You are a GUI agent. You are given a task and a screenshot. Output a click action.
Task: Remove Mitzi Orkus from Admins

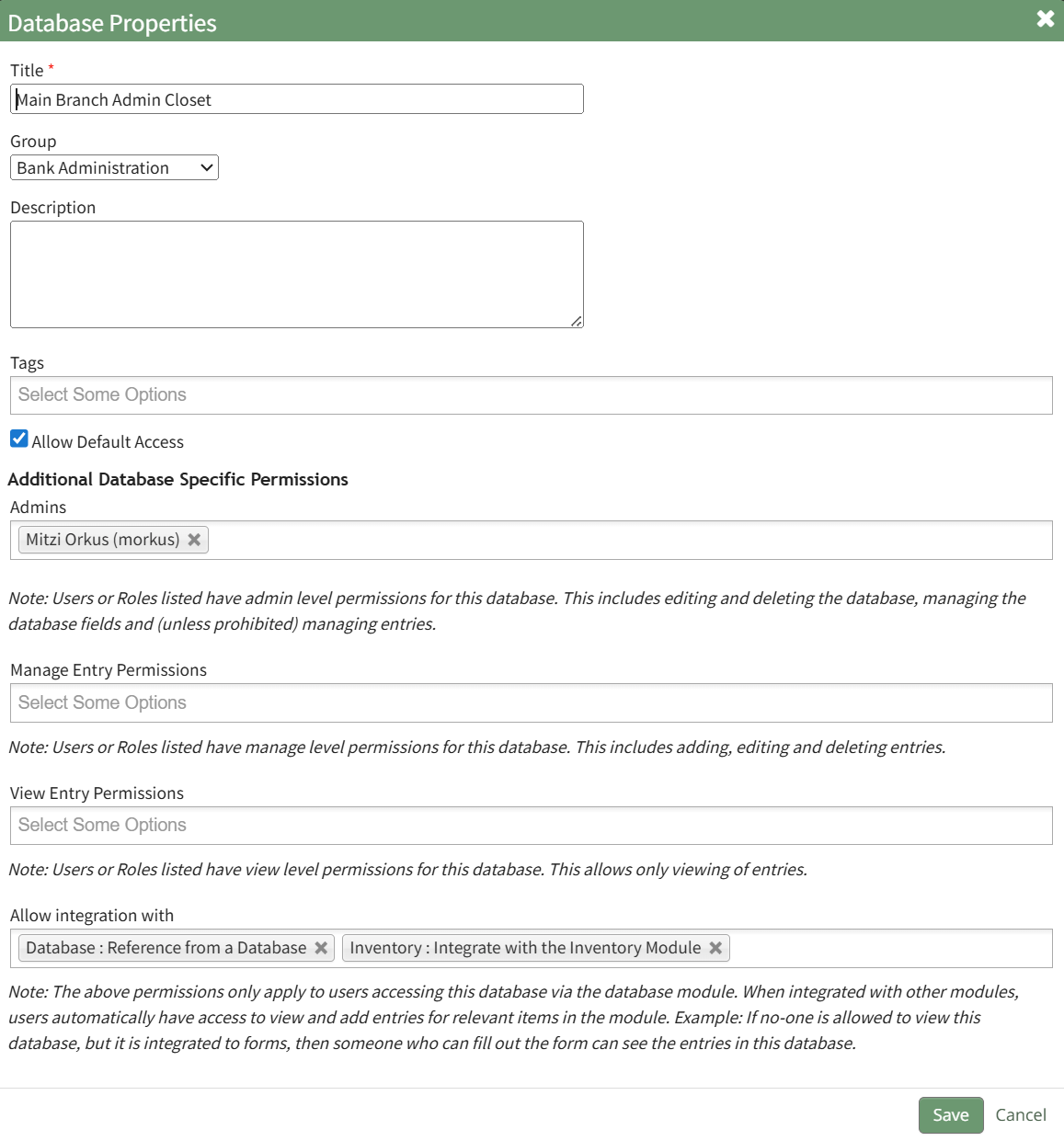click(x=194, y=540)
